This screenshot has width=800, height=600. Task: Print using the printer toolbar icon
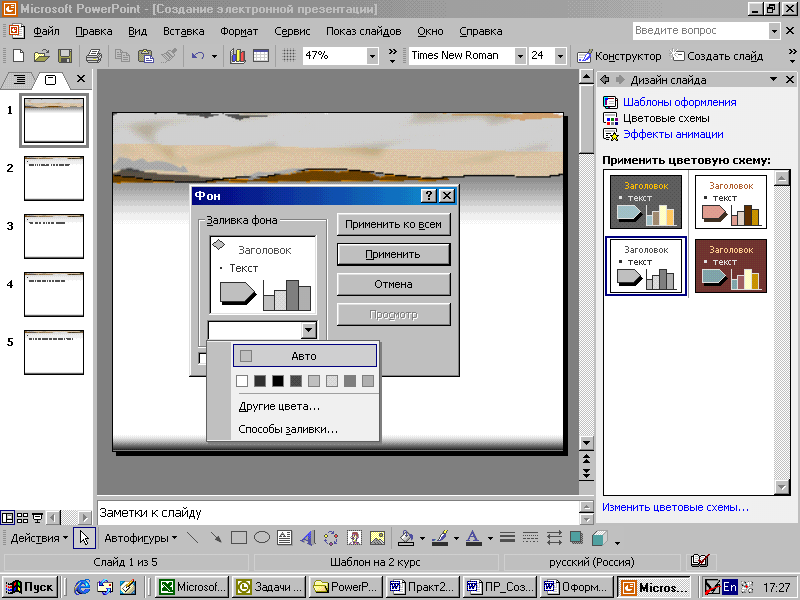click(93, 56)
